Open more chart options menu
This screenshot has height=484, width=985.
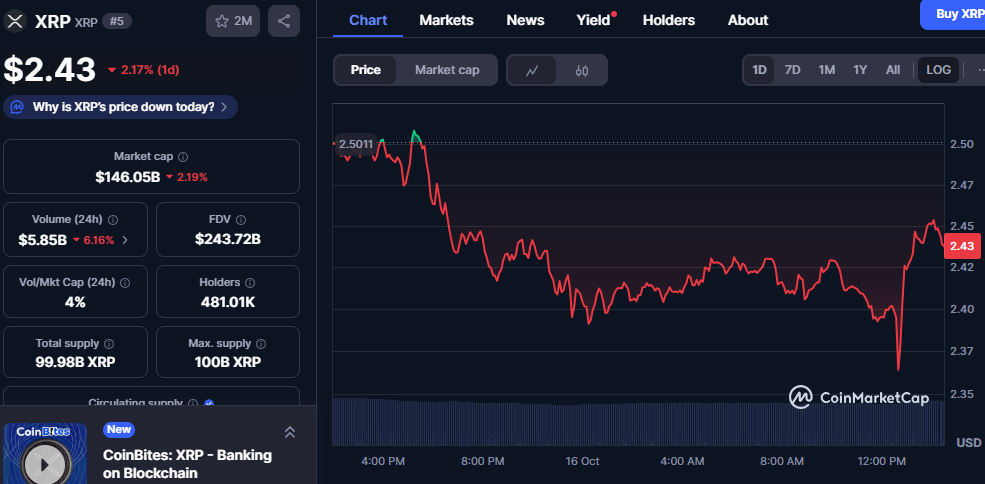coord(975,70)
